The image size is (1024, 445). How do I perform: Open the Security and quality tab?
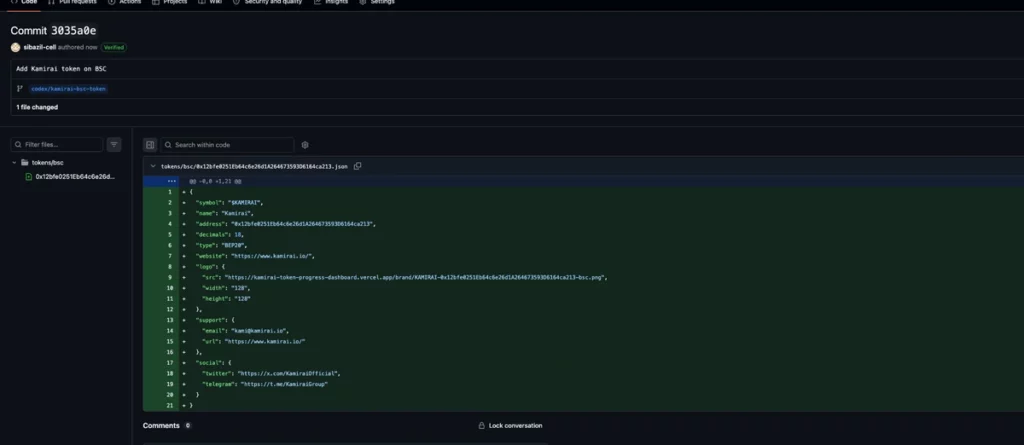pos(267,3)
